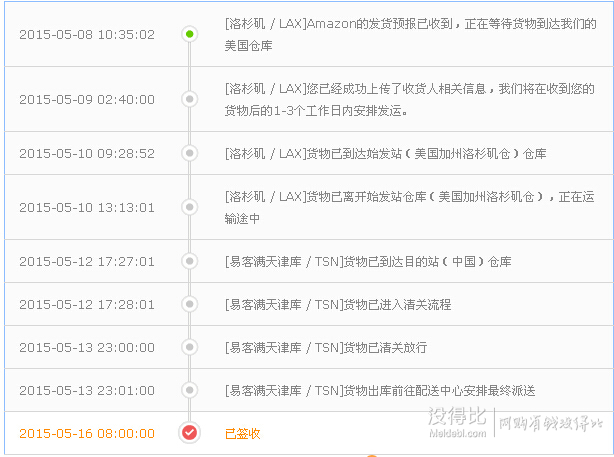The height and width of the screenshot is (457, 614).
Task: Select timestamp 2015-05-12 17:28:01
Action: point(87,305)
